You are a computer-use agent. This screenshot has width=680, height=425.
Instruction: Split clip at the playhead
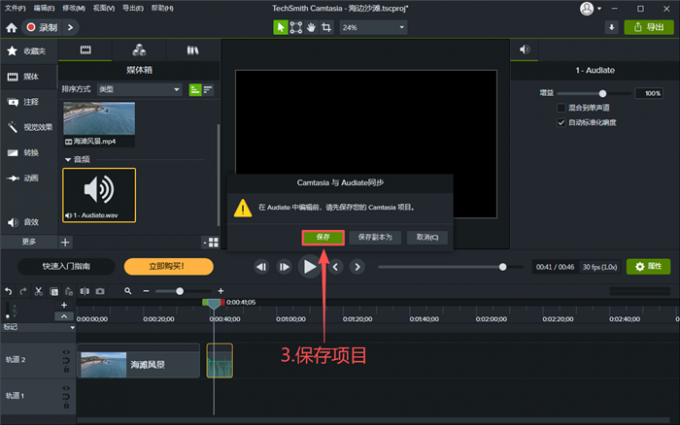pyautogui.click(x=85, y=291)
